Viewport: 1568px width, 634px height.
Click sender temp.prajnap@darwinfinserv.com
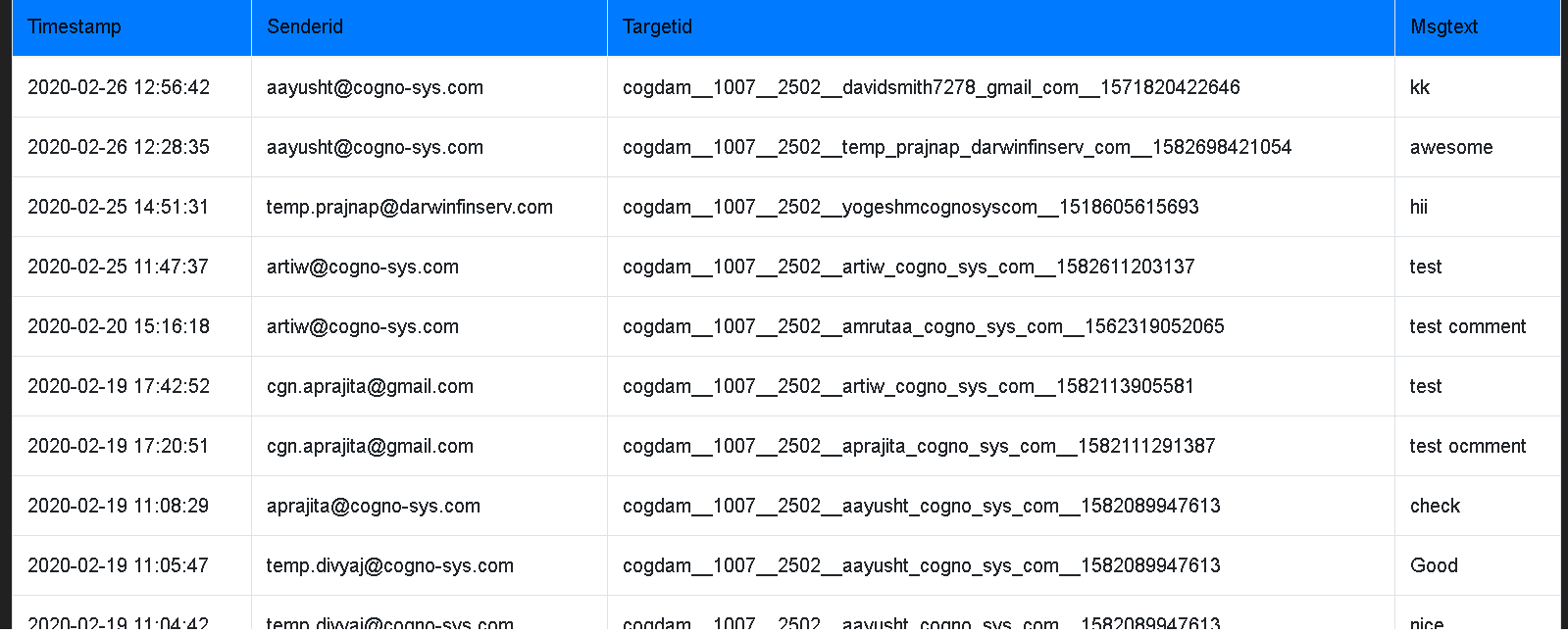pyautogui.click(x=410, y=207)
